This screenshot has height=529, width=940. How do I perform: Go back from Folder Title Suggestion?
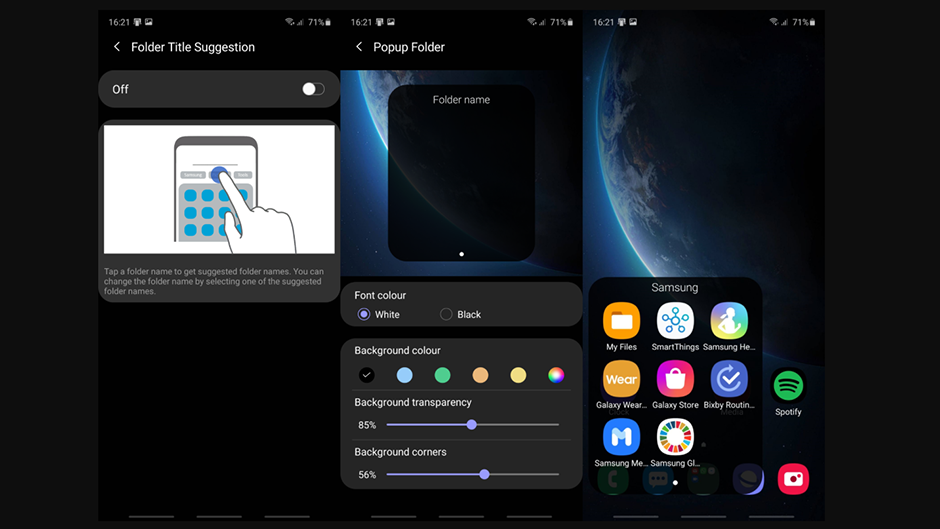(x=117, y=47)
